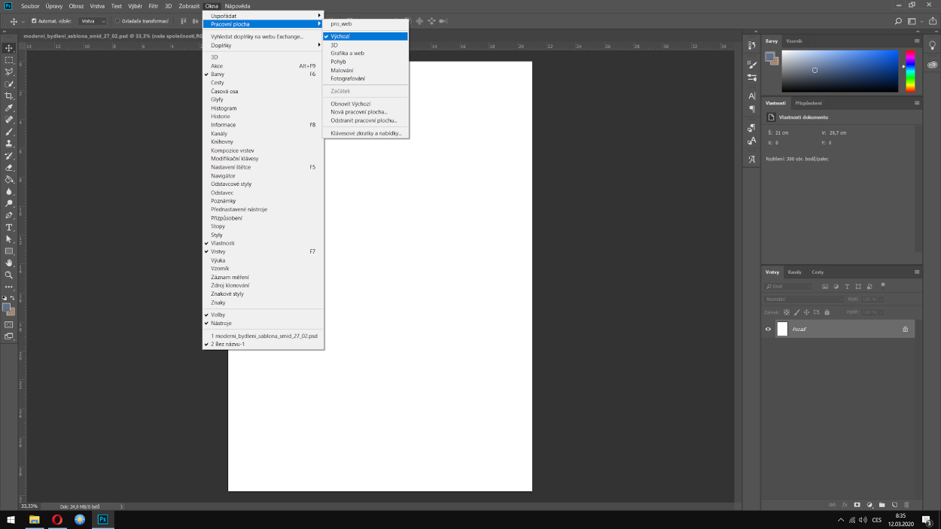941x529 pixels.
Task: Select the Eraser tool
Action: coord(9,168)
